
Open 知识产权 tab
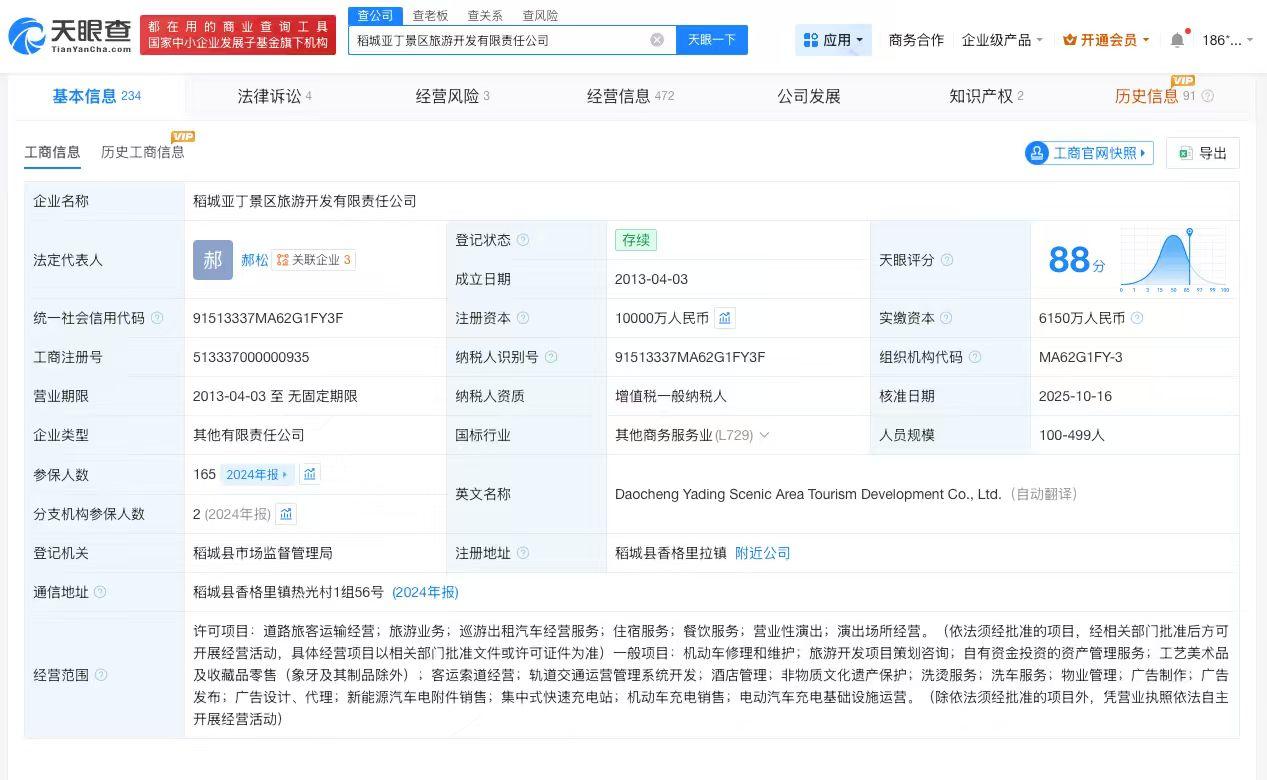(986, 96)
